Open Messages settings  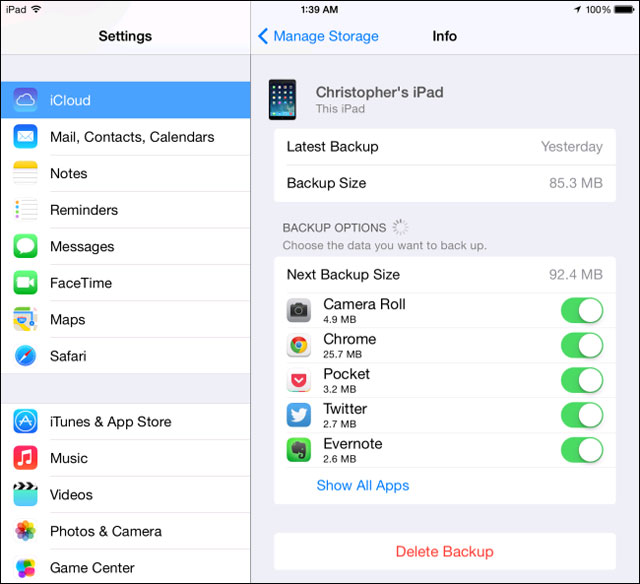click(x=126, y=246)
